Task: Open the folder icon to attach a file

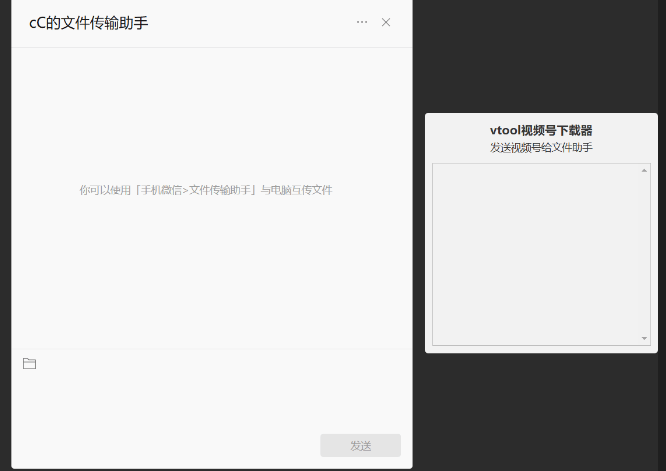Action: [x=29, y=364]
